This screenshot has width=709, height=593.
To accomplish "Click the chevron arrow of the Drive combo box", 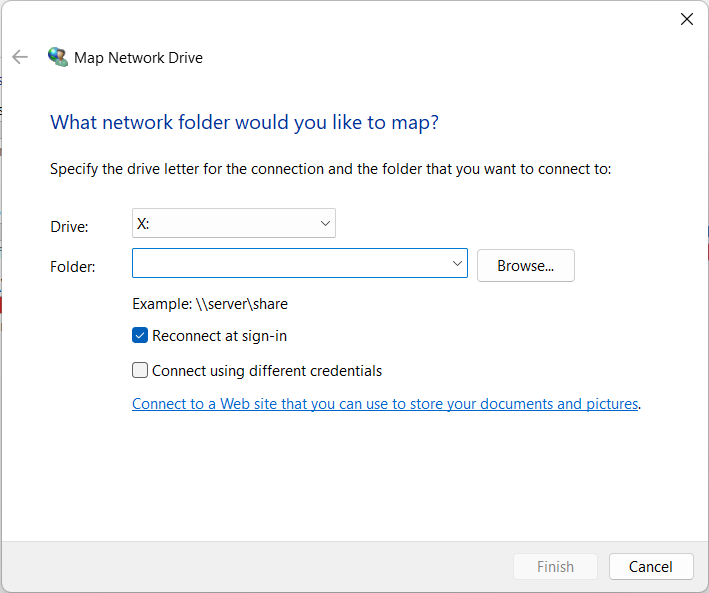I will [325, 224].
